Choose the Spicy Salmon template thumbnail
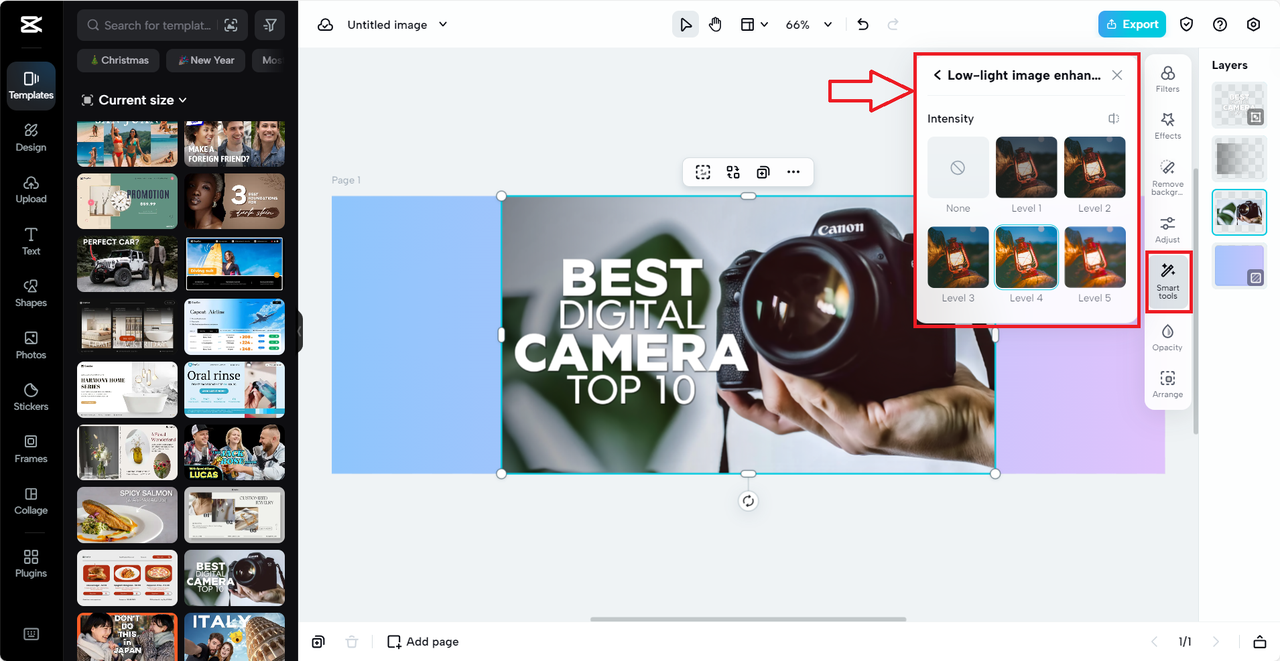Image resolution: width=1280 pixels, height=661 pixels. tap(127, 515)
